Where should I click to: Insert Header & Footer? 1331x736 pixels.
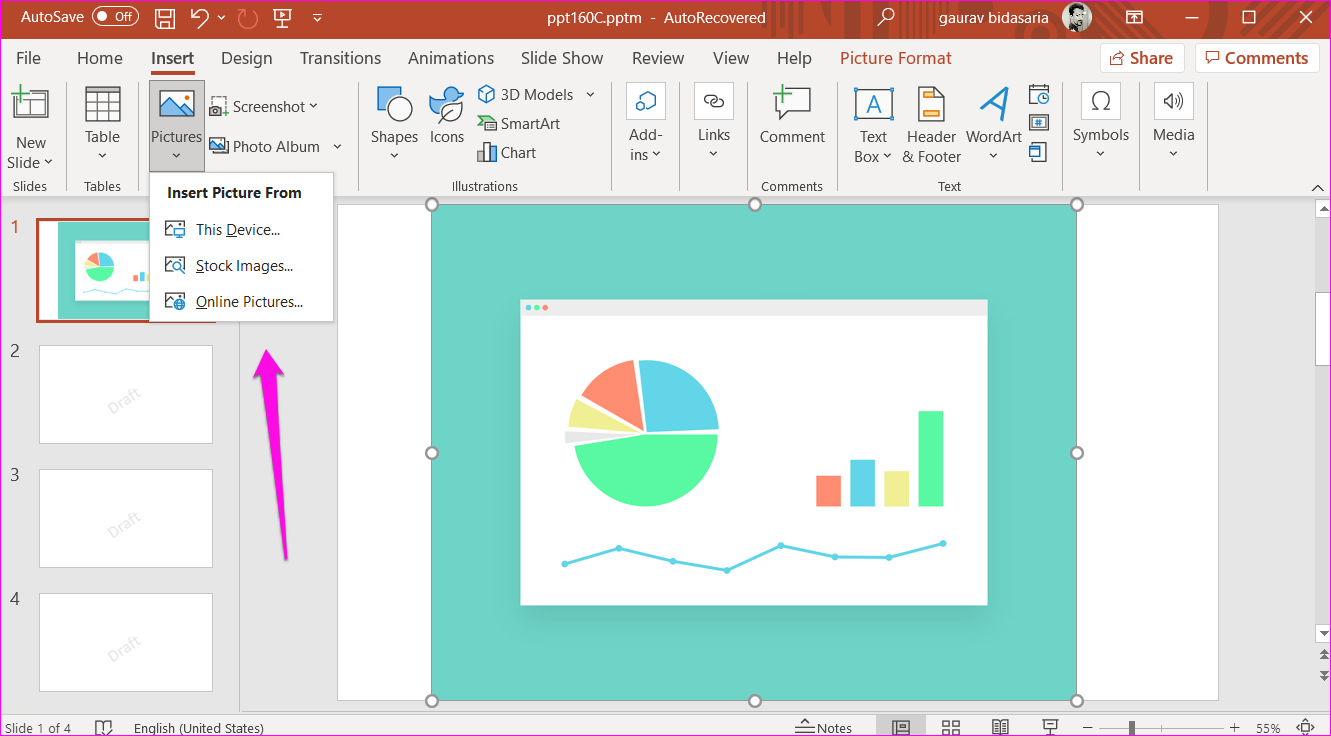pyautogui.click(x=932, y=125)
